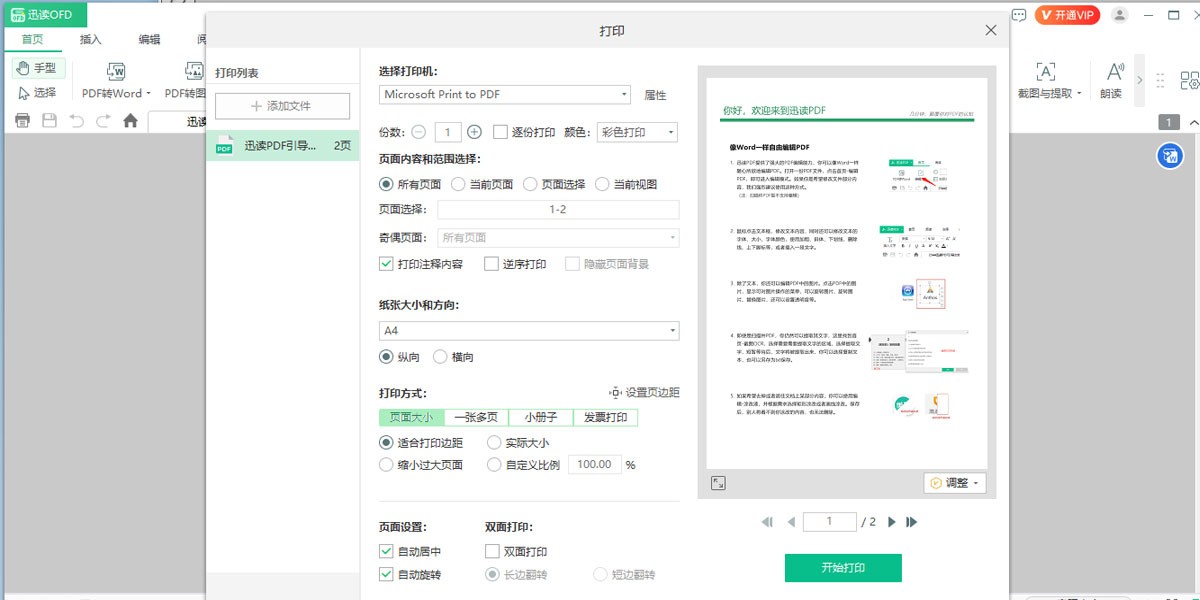Open the 插入 ribbon tab
The width and height of the screenshot is (1200, 600).
coord(91,40)
